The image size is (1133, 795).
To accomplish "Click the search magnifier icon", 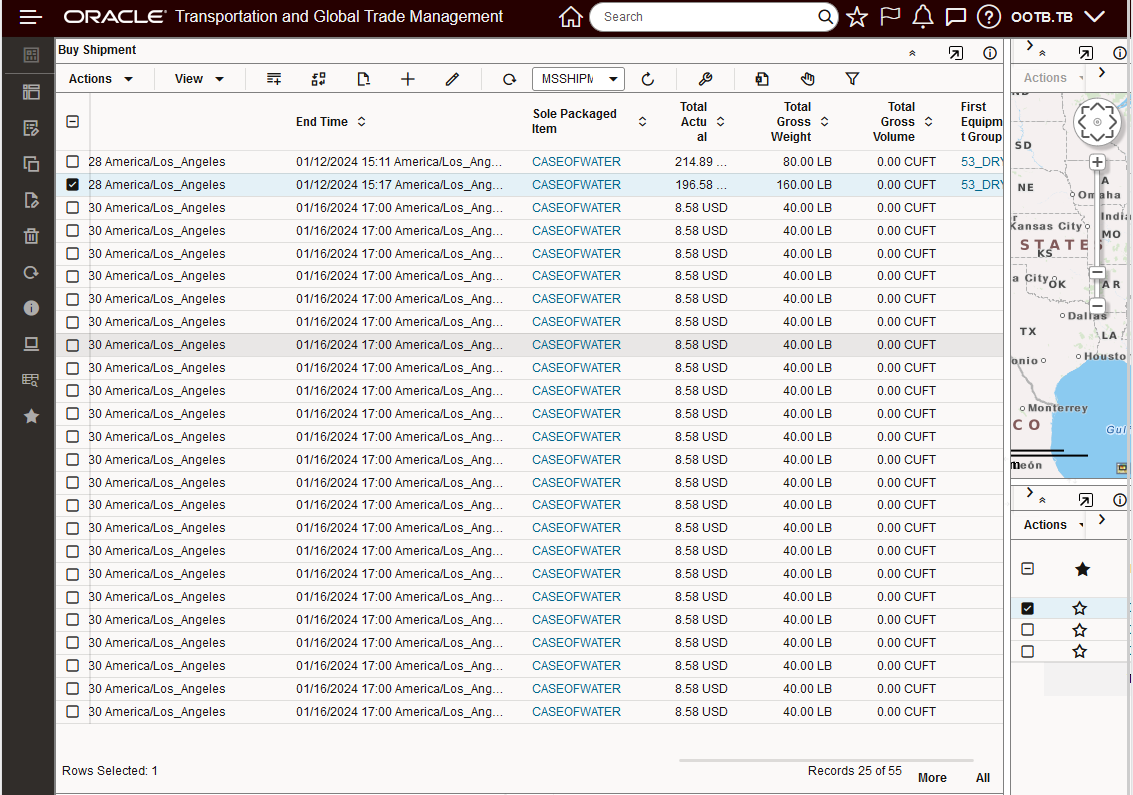I will pos(824,17).
